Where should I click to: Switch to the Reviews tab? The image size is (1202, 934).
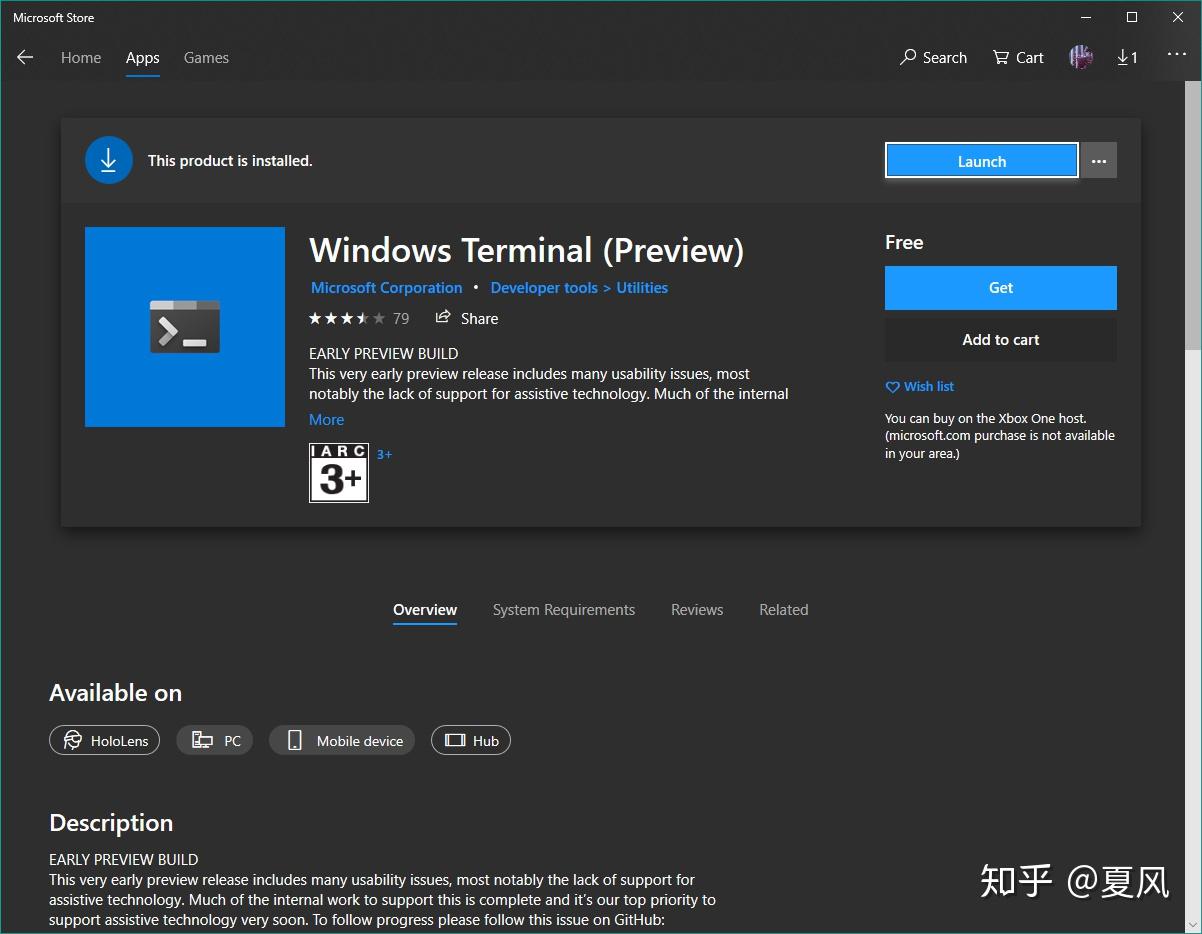click(x=697, y=609)
